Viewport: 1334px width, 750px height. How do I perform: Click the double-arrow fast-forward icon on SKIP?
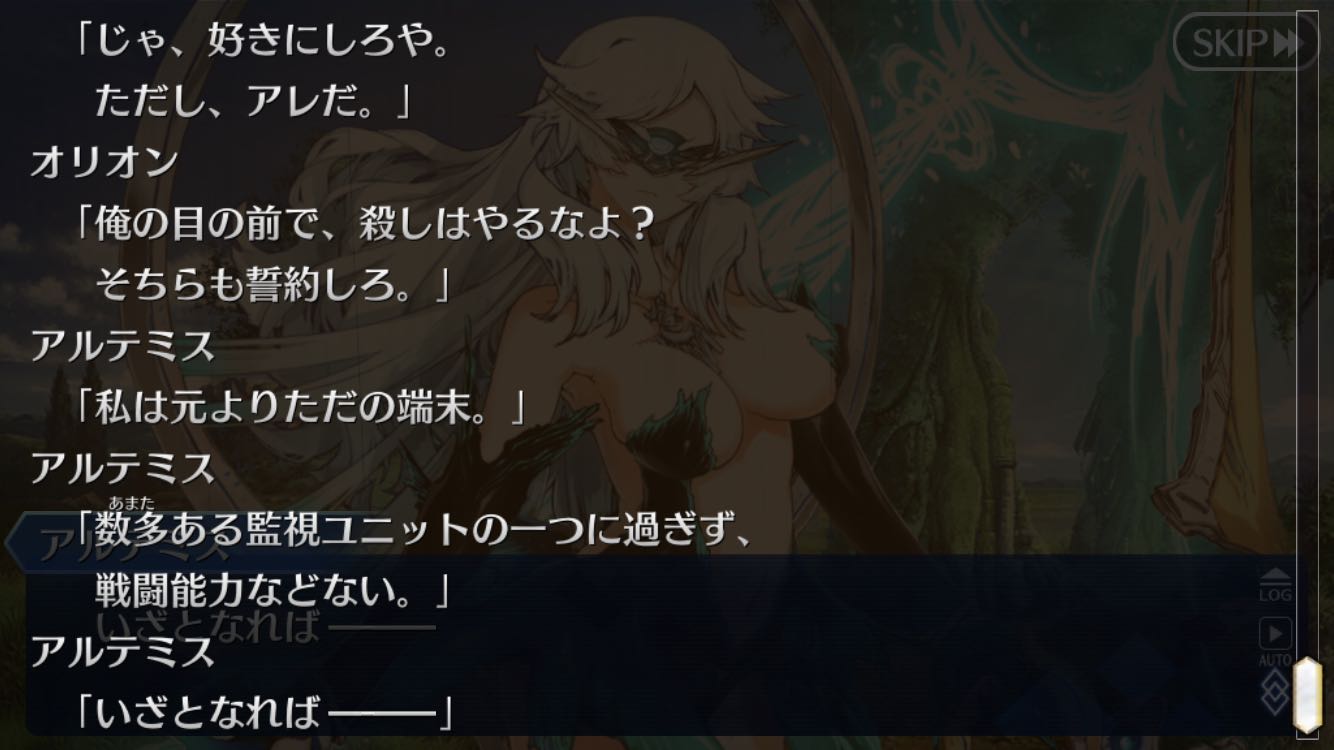coord(1288,43)
